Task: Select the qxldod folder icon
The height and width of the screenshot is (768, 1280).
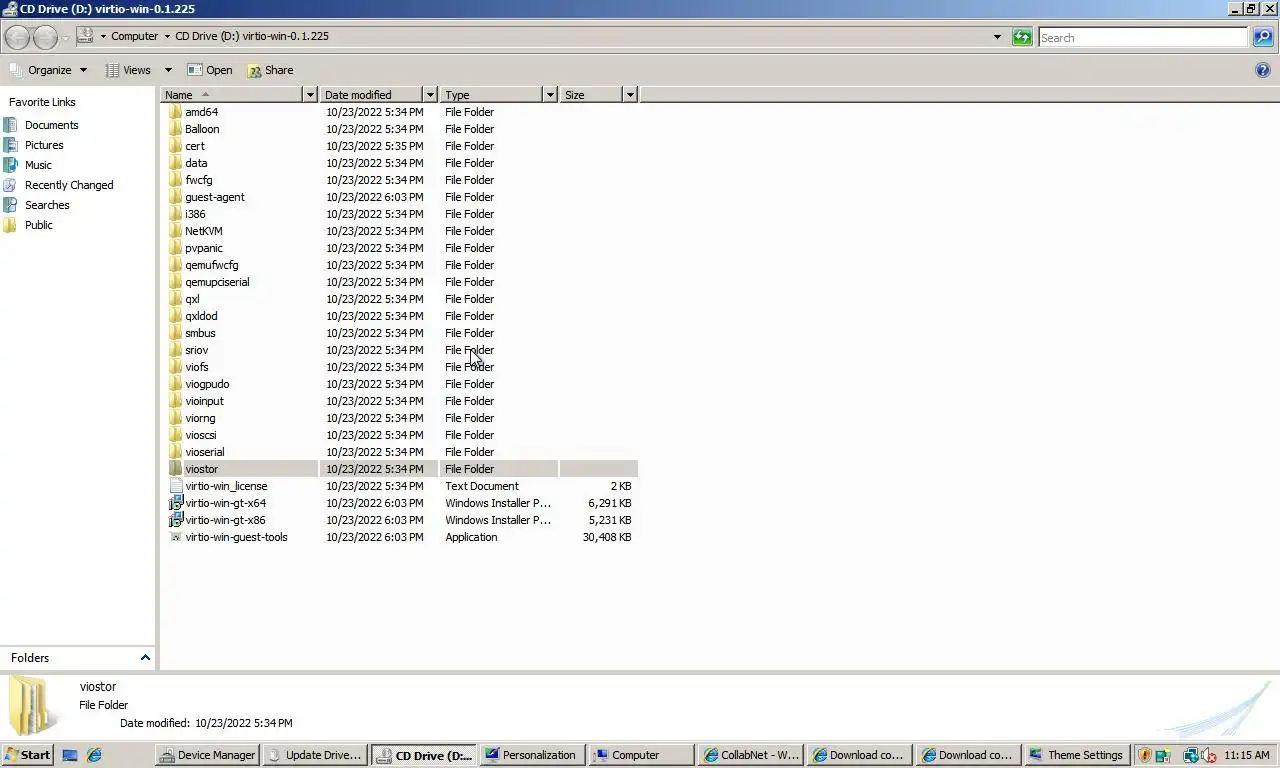Action: 175,316
